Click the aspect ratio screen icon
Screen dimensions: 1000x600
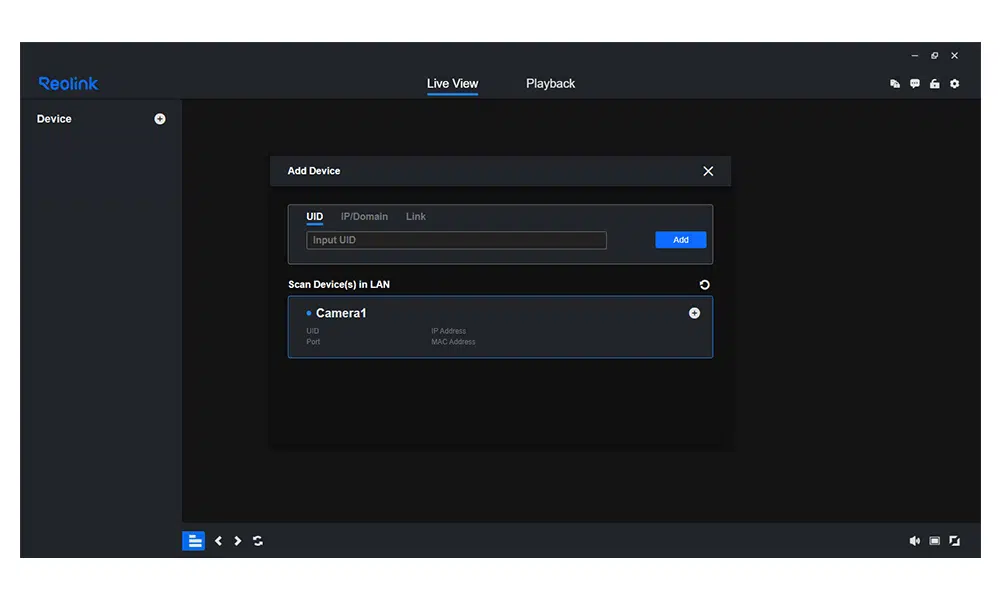(934, 541)
